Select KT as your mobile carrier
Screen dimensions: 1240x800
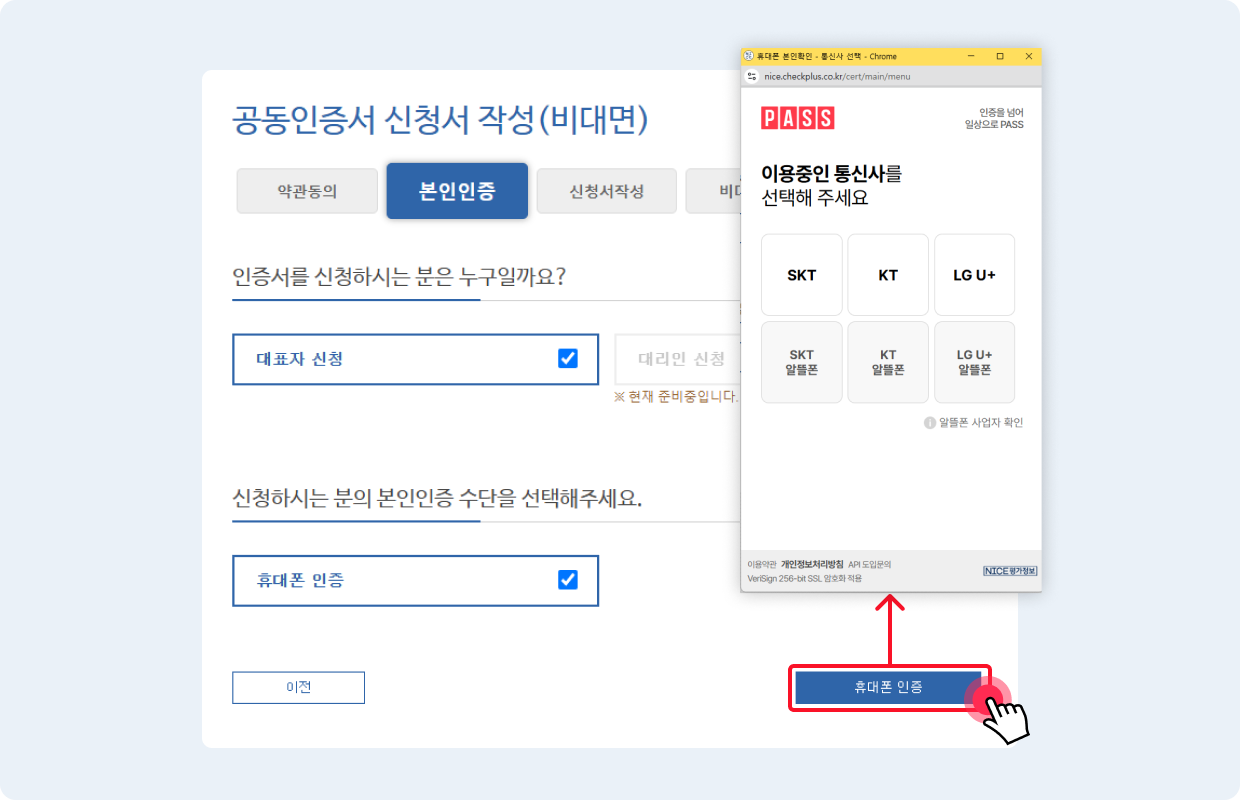[888, 274]
